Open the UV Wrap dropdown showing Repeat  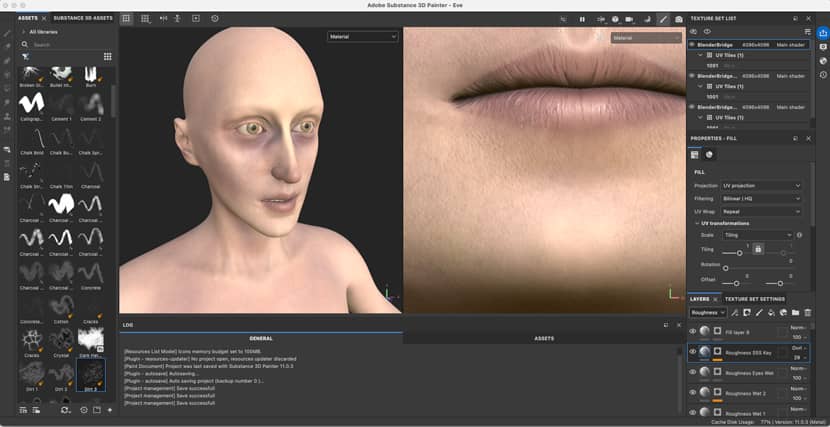coord(761,212)
